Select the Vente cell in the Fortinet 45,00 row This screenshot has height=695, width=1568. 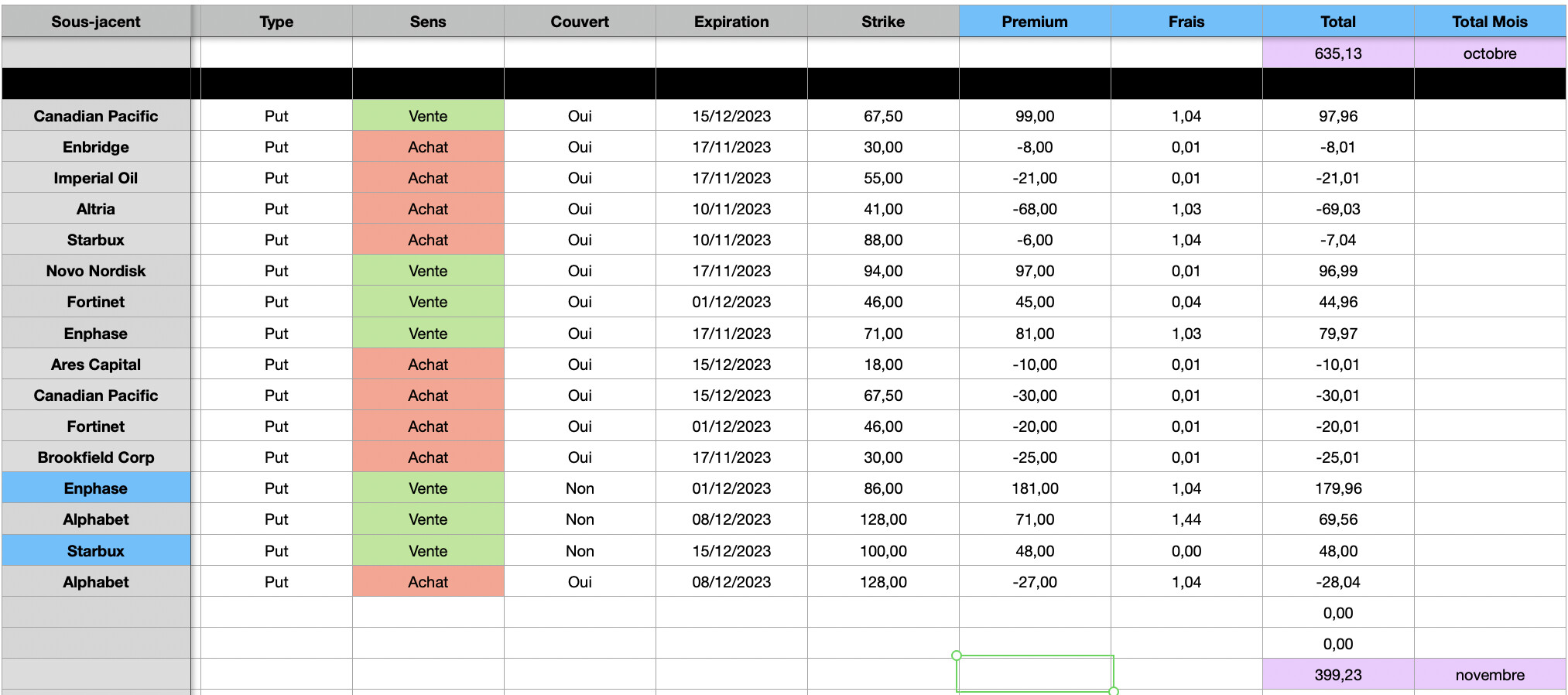pyautogui.click(x=428, y=302)
